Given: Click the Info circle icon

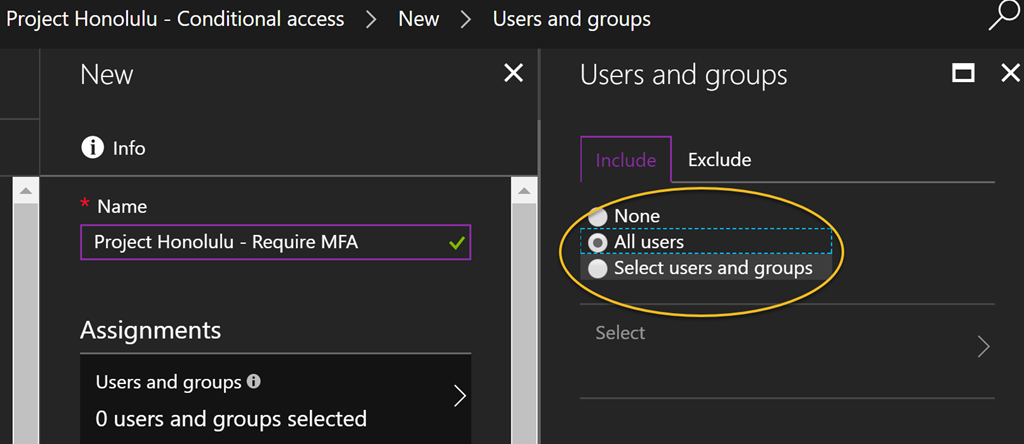Looking at the screenshot, I should (92, 148).
